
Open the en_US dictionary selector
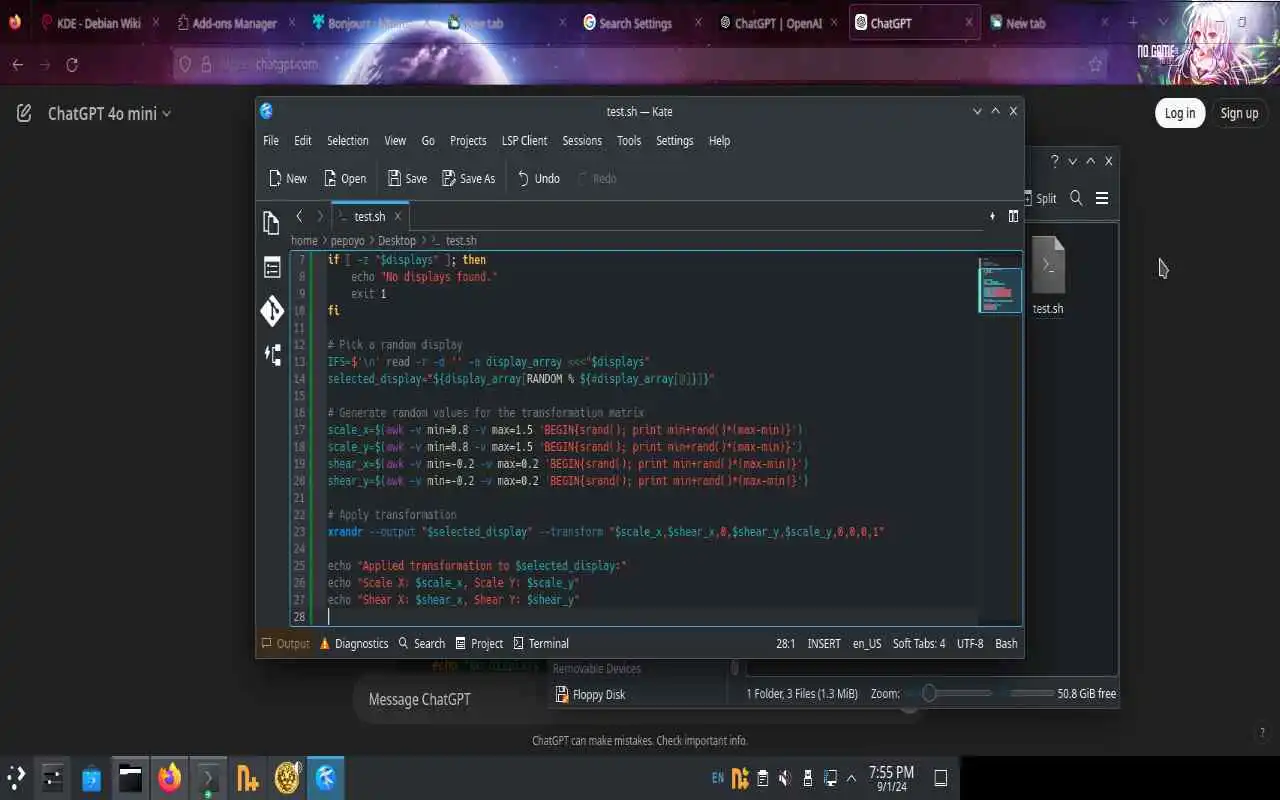(867, 644)
